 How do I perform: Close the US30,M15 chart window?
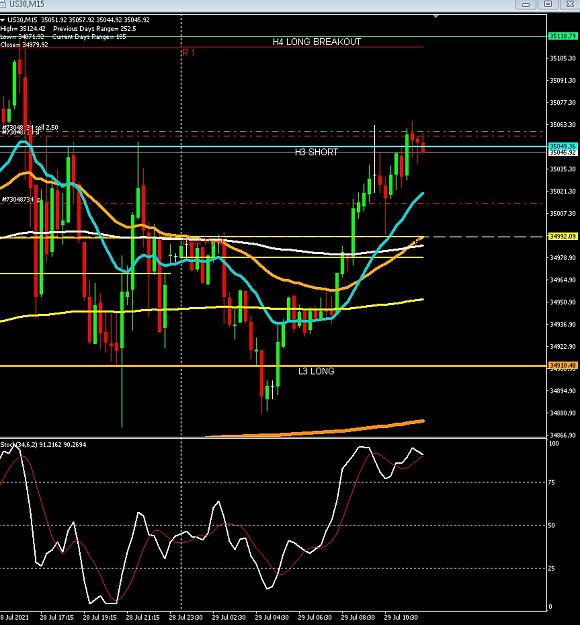[x=570, y=4]
